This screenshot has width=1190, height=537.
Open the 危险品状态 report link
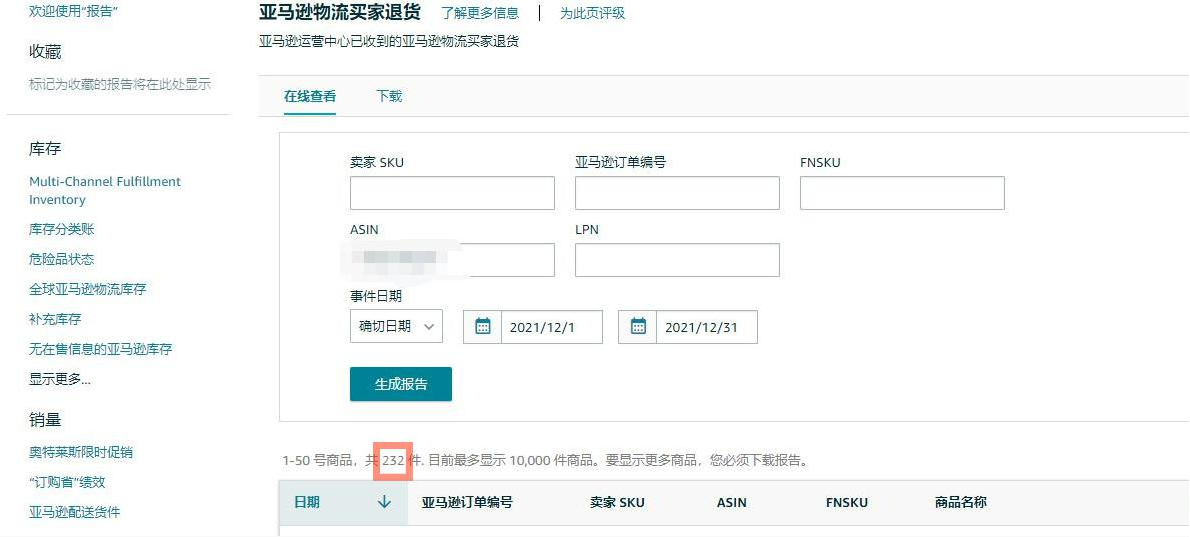click(61, 259)
